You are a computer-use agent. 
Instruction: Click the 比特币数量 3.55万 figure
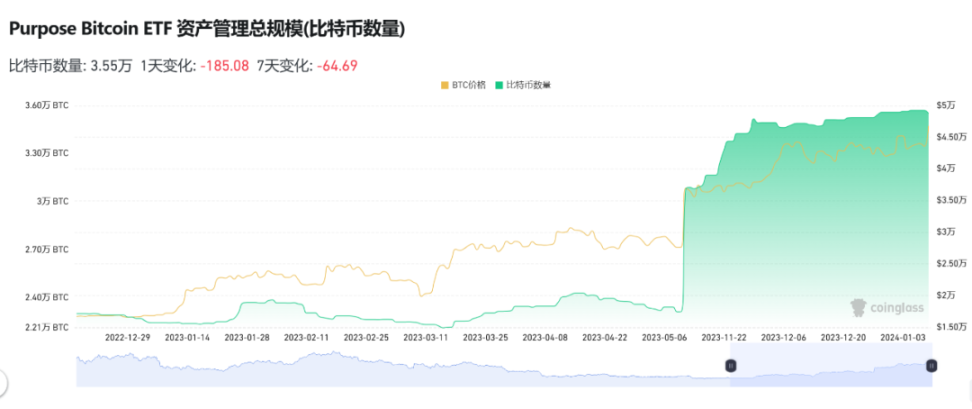[111, 66]
